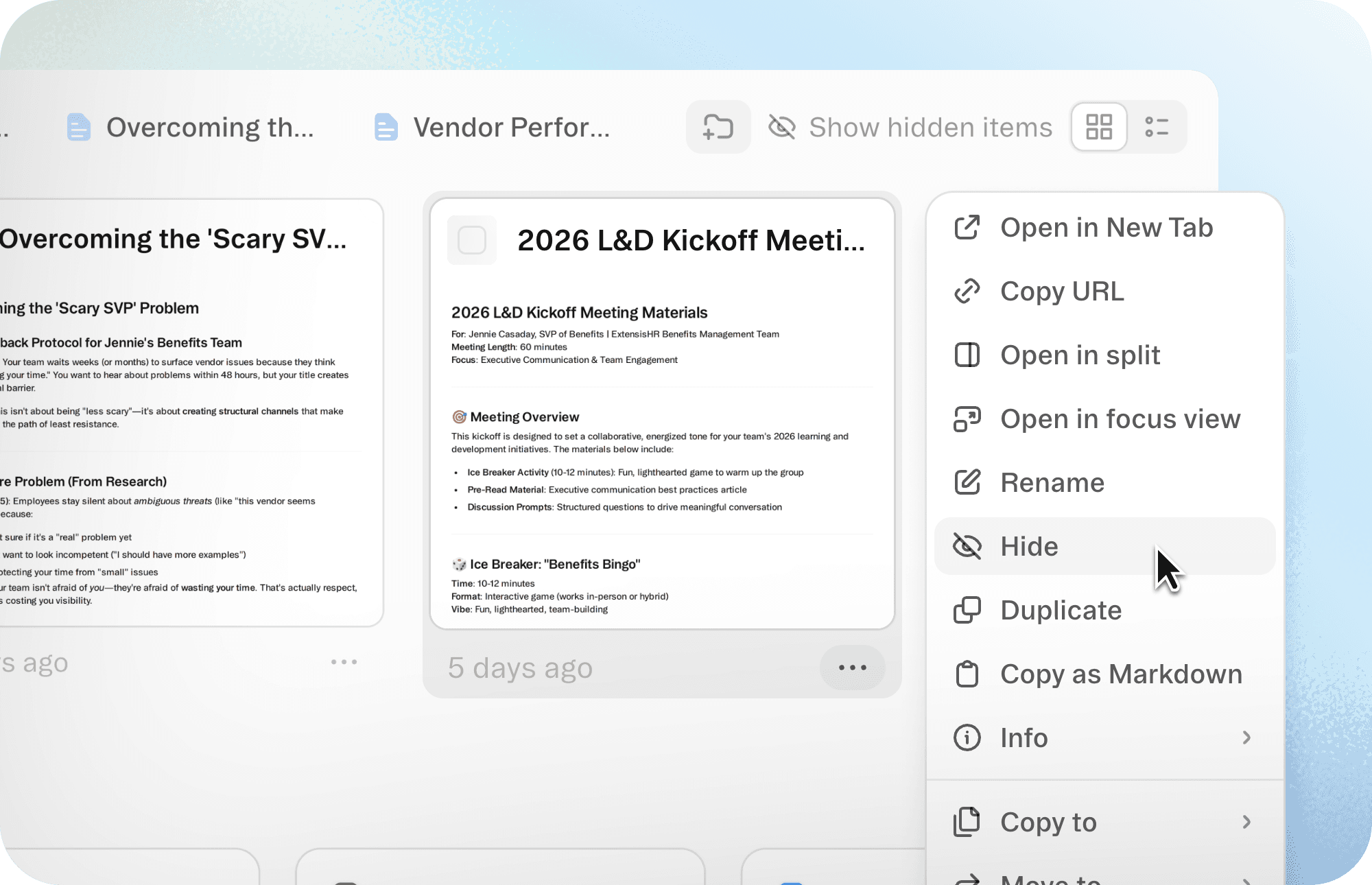Open more options on Scary SVP card
Image resolution: width=1372 pixels, height=885 pixels.
(344, 662)
